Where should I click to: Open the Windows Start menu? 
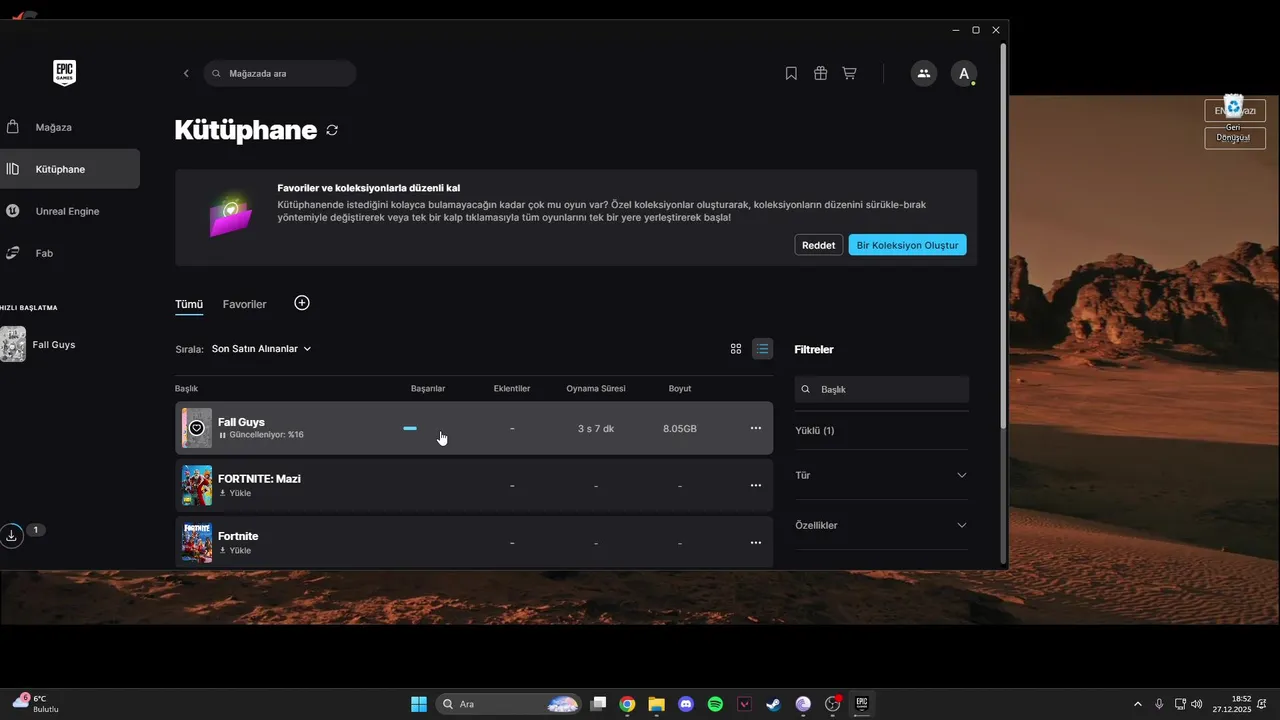(419, 704)
